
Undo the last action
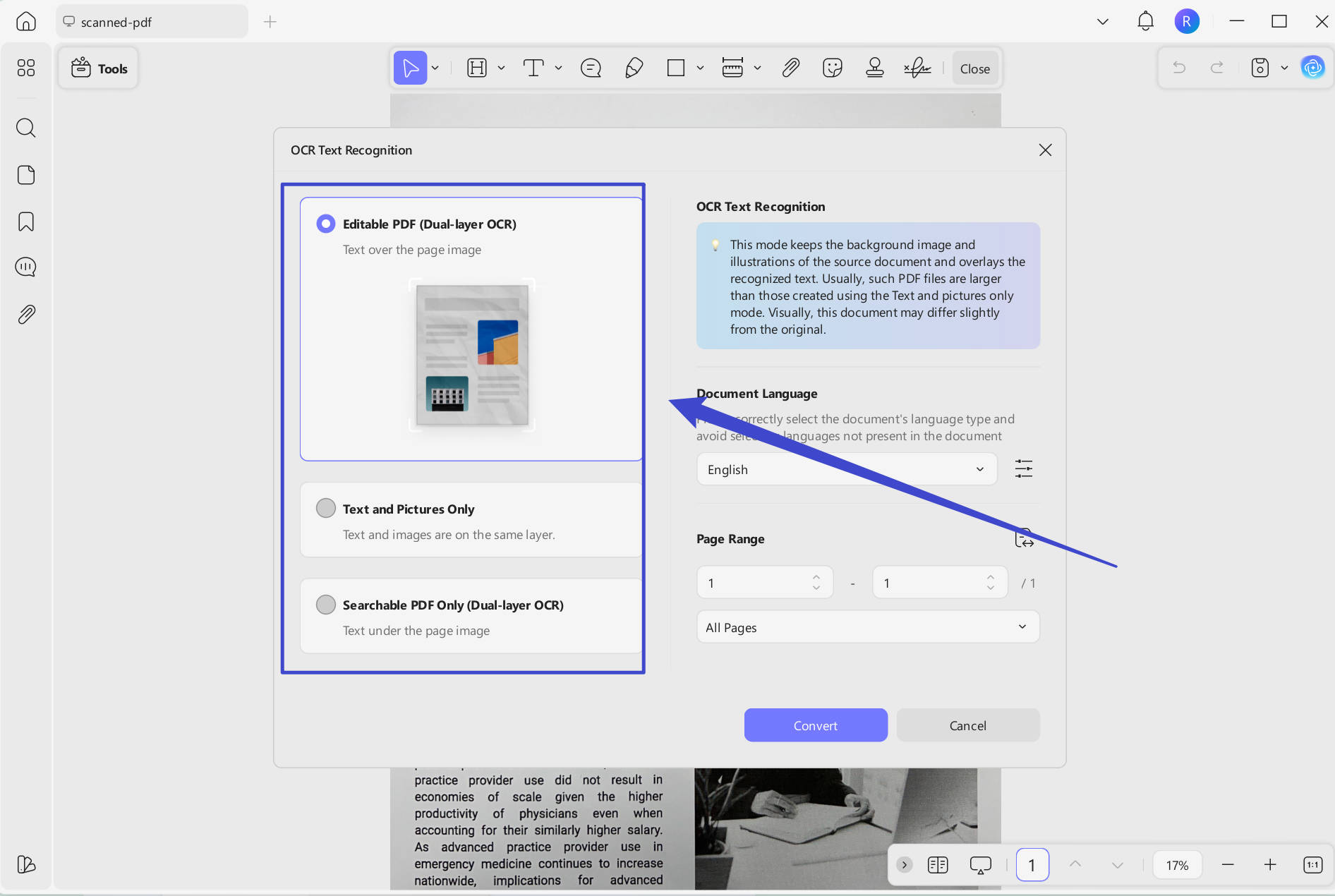coord(1179,68)
